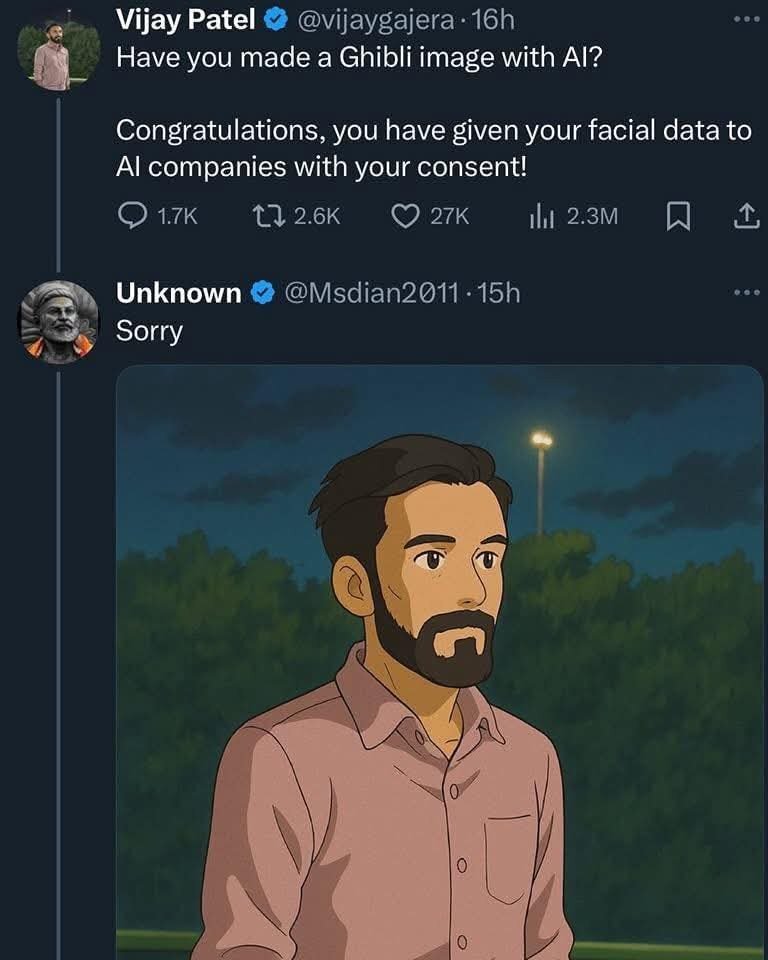Reply to Vijay Patel's tweet
The image size is (768, 960).
[x=133, y=216]
